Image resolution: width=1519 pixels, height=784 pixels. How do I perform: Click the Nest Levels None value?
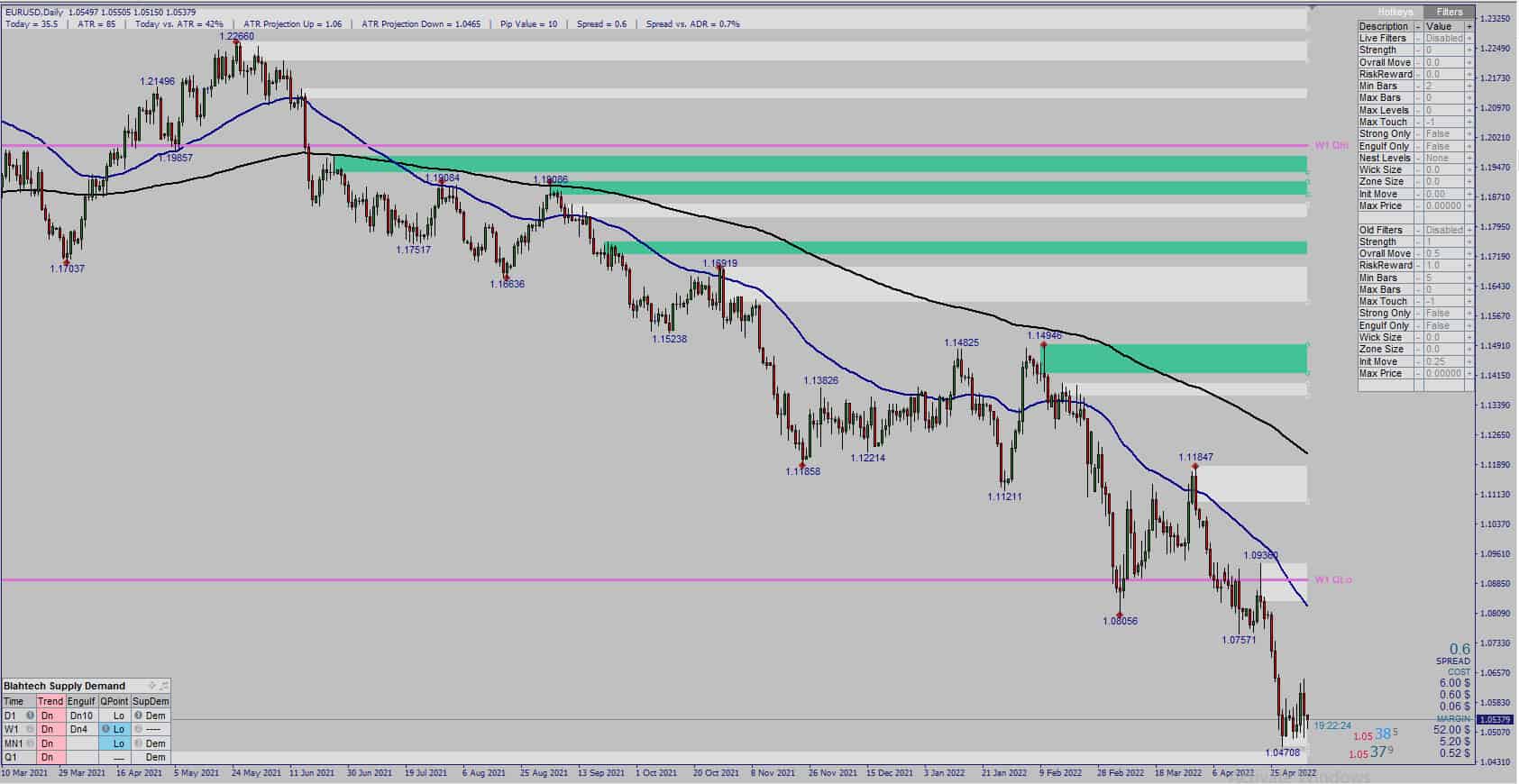(x=1444, y=158)
